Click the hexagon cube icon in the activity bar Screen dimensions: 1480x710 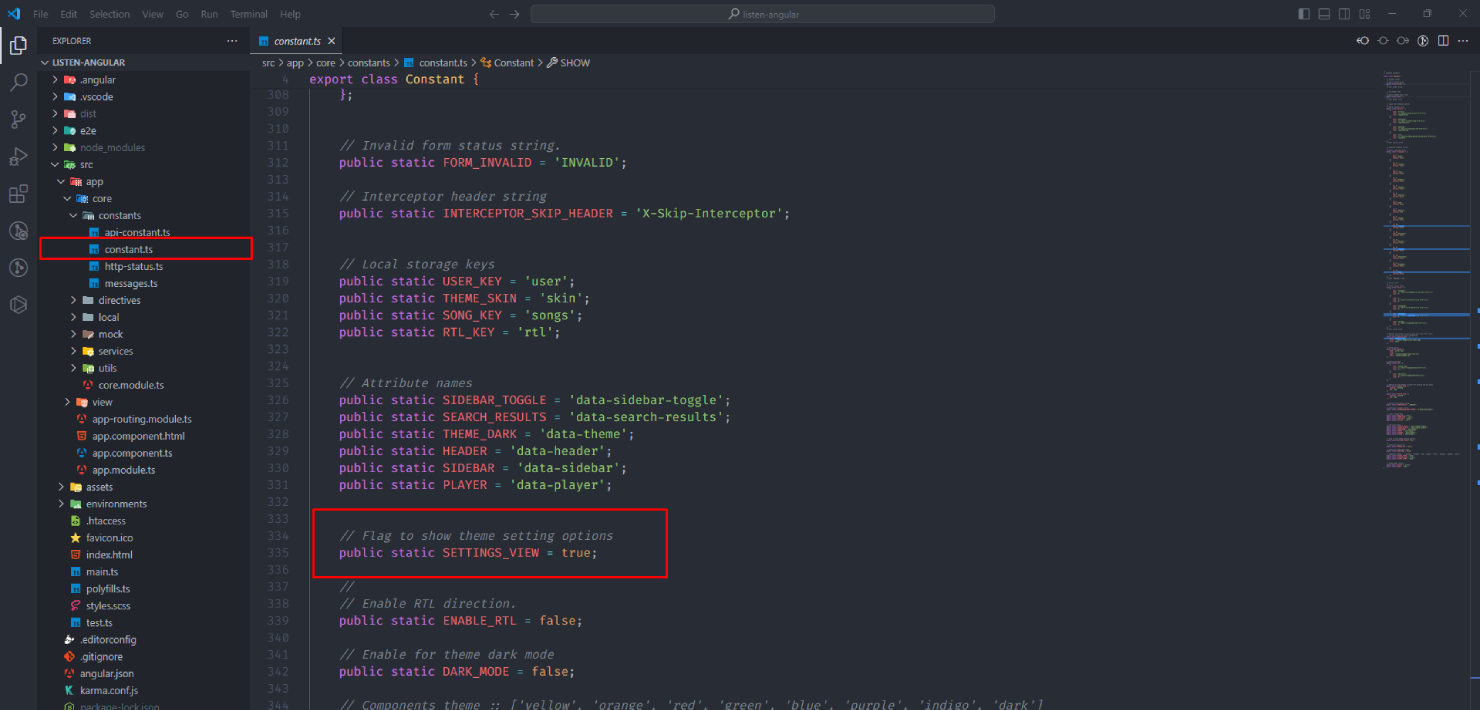point(18,305)
